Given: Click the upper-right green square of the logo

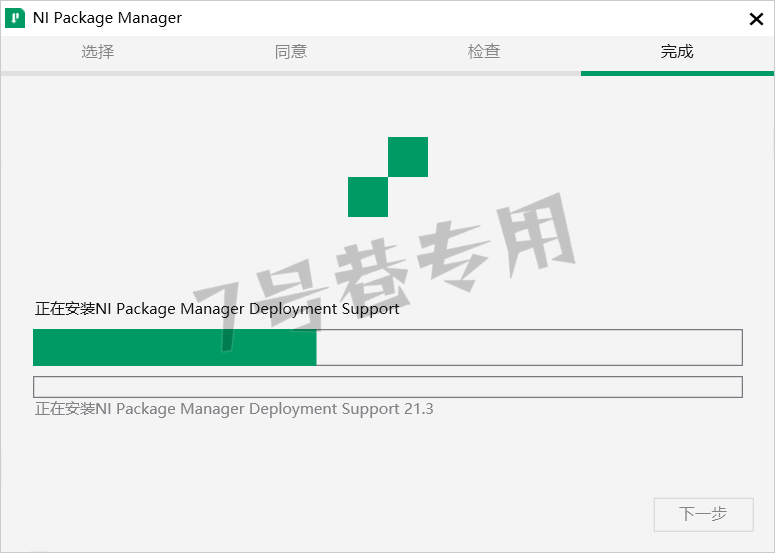Looking at the screenshot, I should pos(408,157).
